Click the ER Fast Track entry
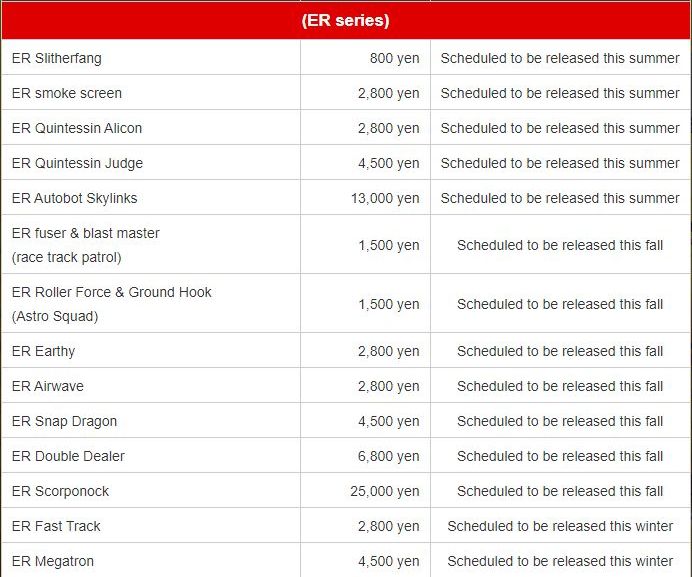The image size is (692, 577). pos(56,526)
